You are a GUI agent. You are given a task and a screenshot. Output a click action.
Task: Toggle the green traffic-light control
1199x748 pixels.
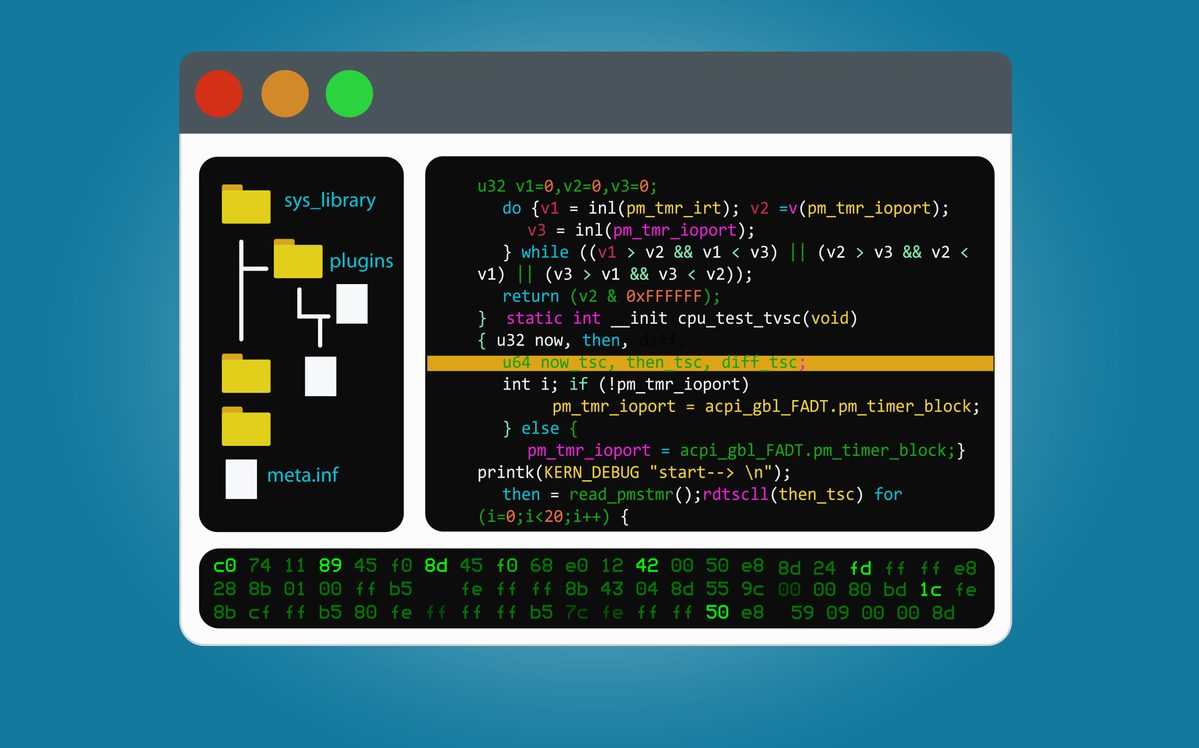point(349,93)
